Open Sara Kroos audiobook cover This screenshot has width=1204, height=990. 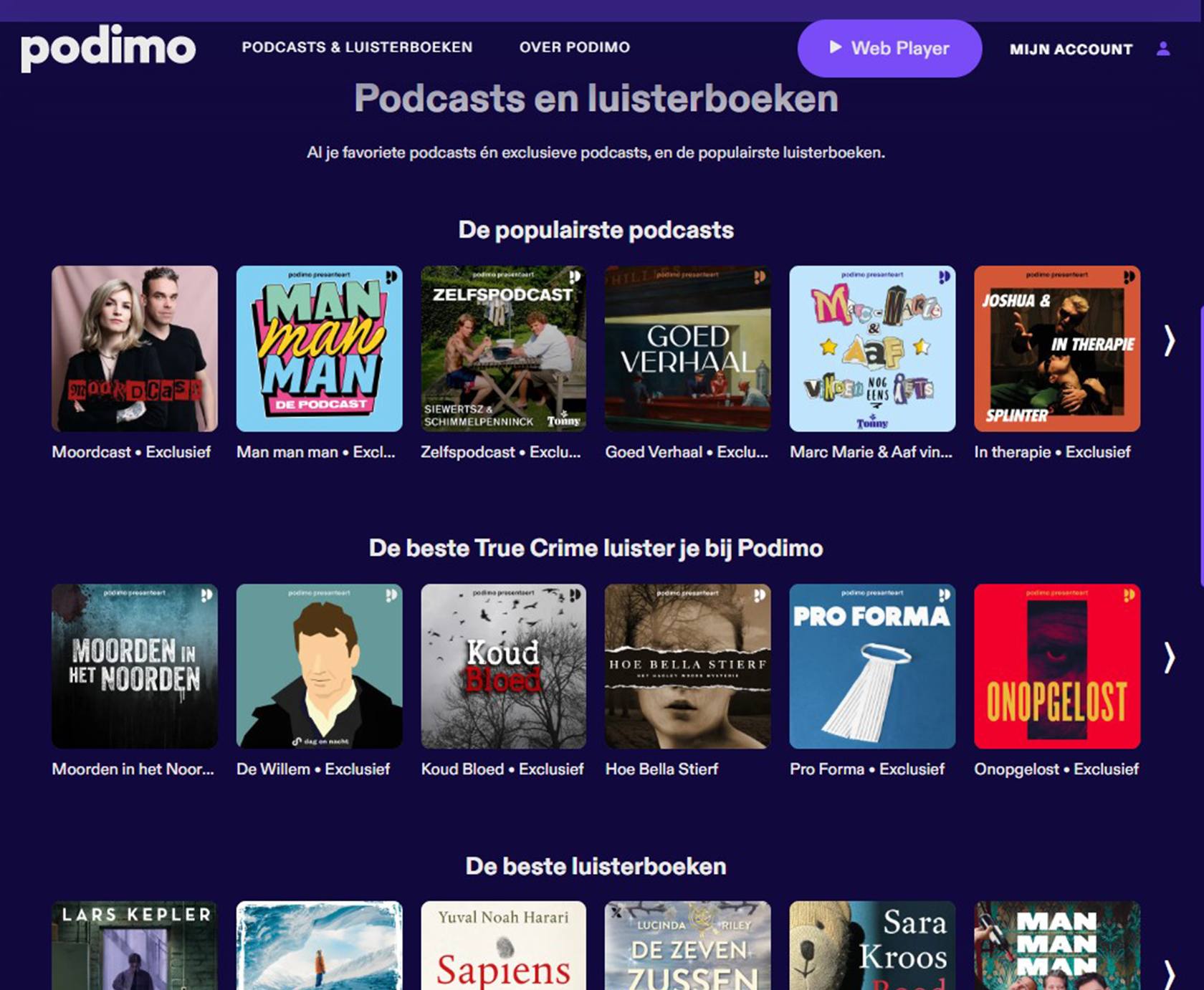pos(872,946)
